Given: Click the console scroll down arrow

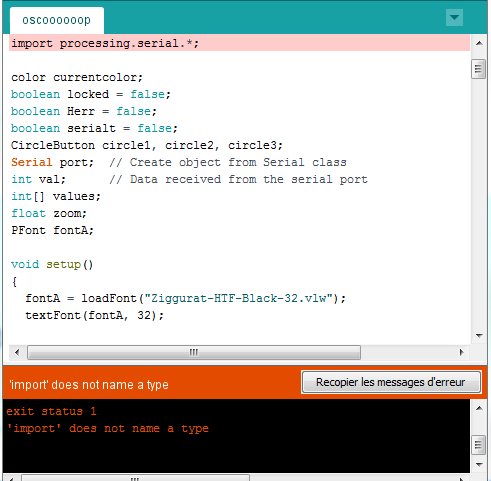Looking at the screenshot, I should [479, 464].
